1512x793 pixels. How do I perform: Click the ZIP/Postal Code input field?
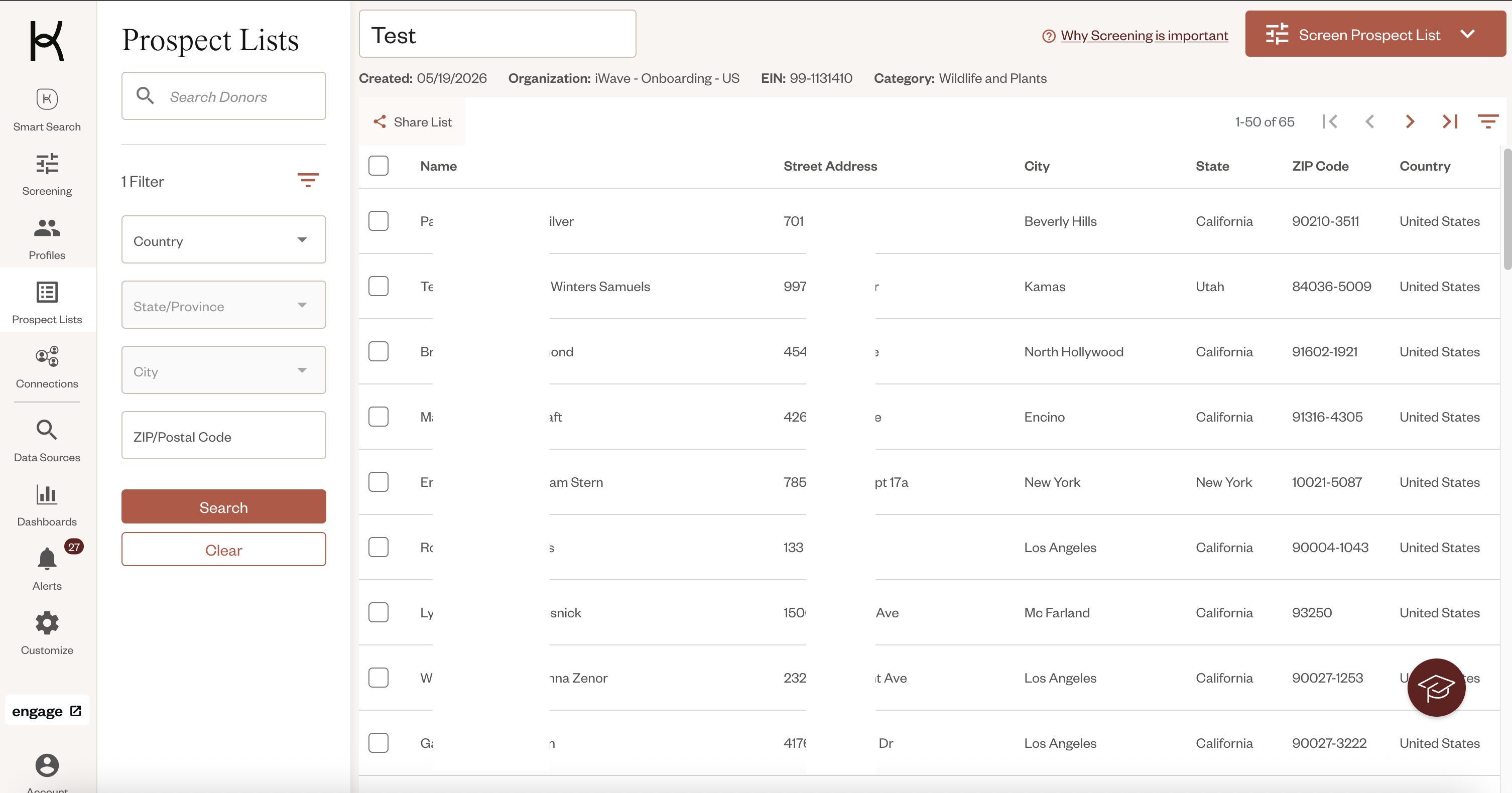tap(223, 435)
